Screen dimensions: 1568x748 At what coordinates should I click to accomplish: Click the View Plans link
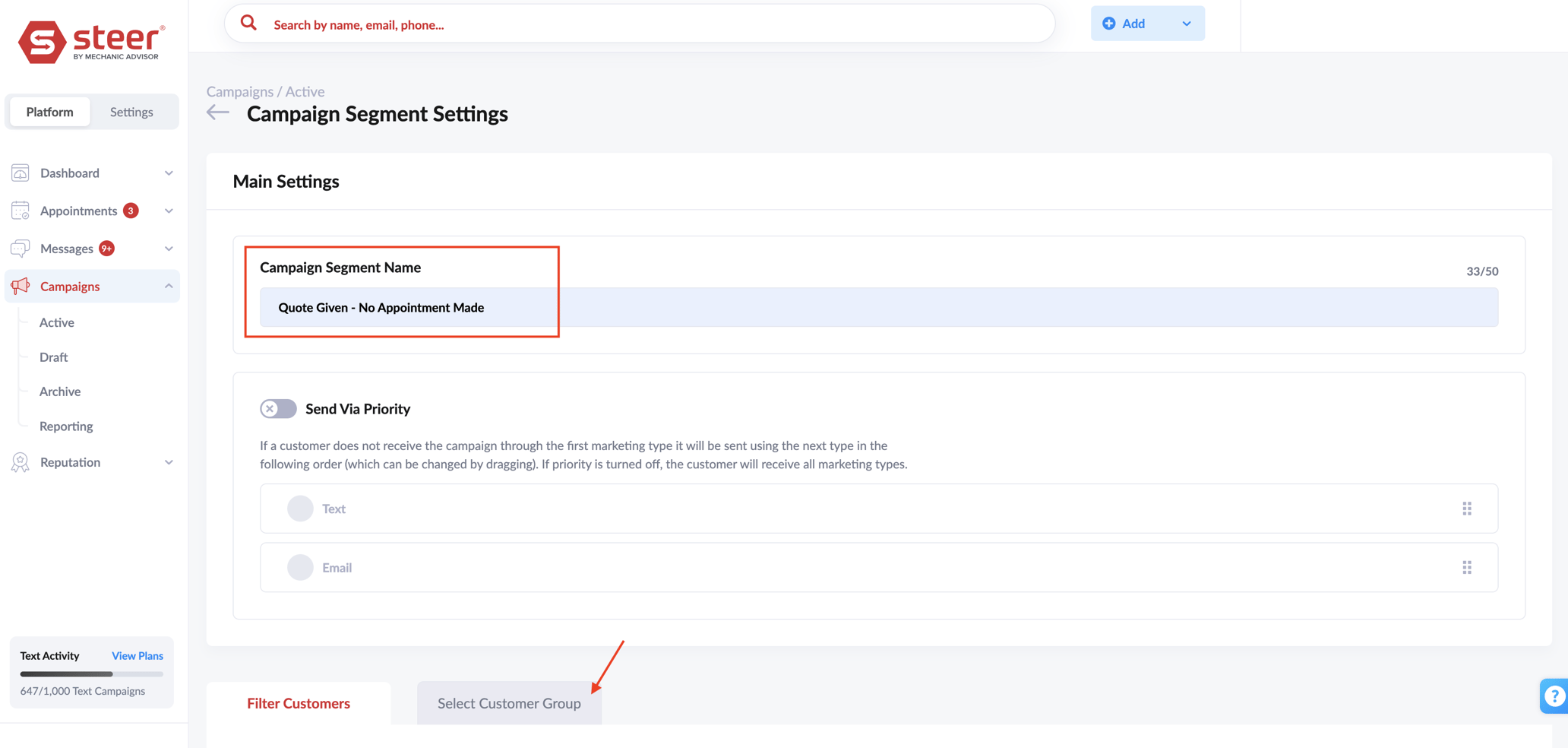point(137,655)
